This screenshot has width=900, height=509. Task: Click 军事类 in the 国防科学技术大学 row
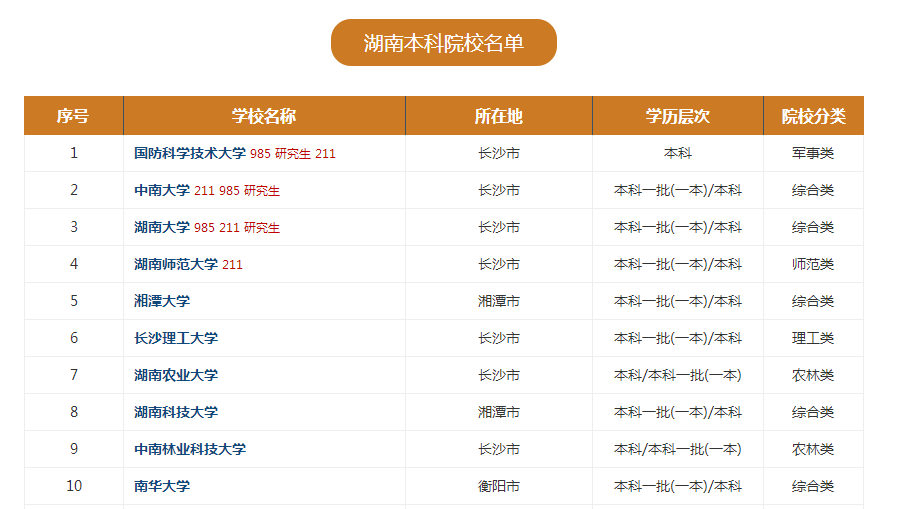tap(813, 153)
